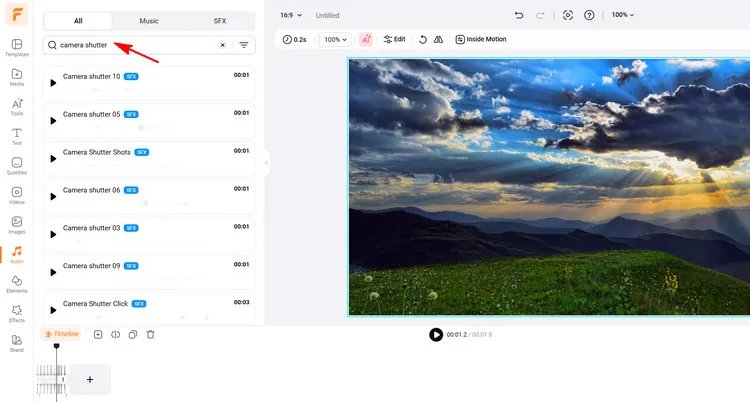This screenshot has width=750, height=402.
Task: Click the redo arrow
Action: (x=540, y=15)
